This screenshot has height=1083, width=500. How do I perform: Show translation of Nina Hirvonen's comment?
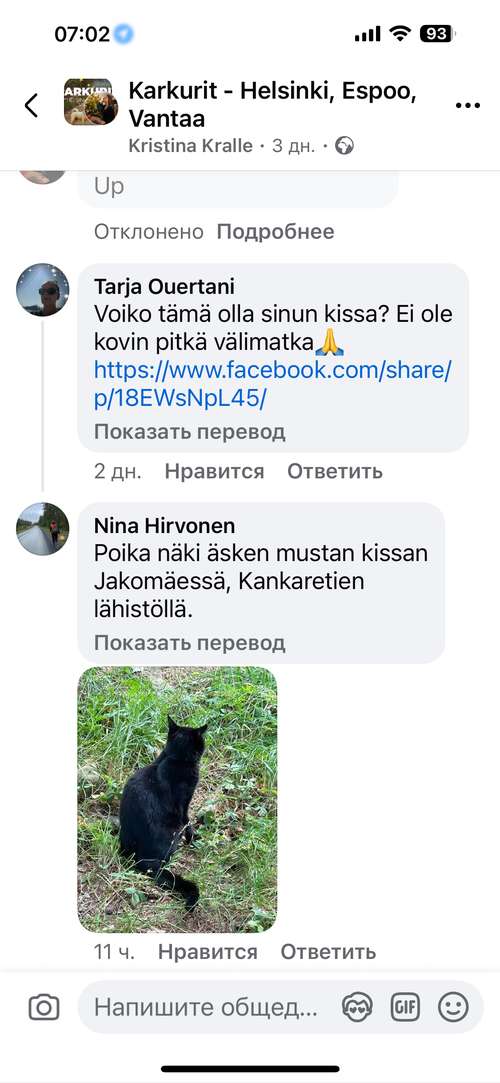pyautogui.click(x=190, y=643)
